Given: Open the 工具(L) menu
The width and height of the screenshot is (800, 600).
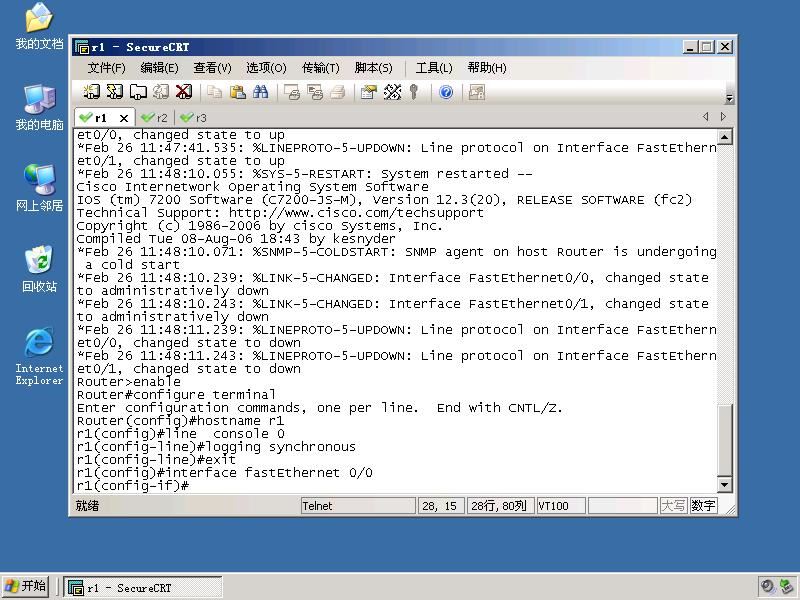Looking at the screenshot, I should pos(434,68).
